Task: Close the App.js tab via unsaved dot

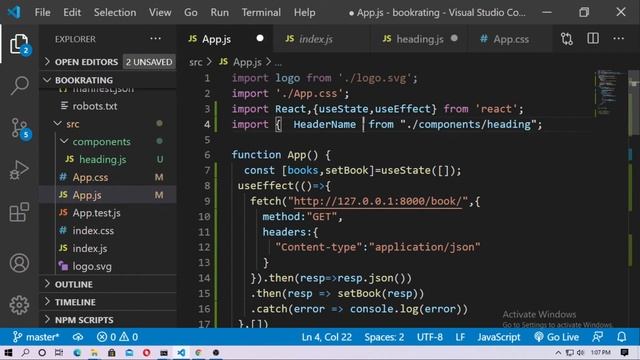Action: (x=260, y=38)
